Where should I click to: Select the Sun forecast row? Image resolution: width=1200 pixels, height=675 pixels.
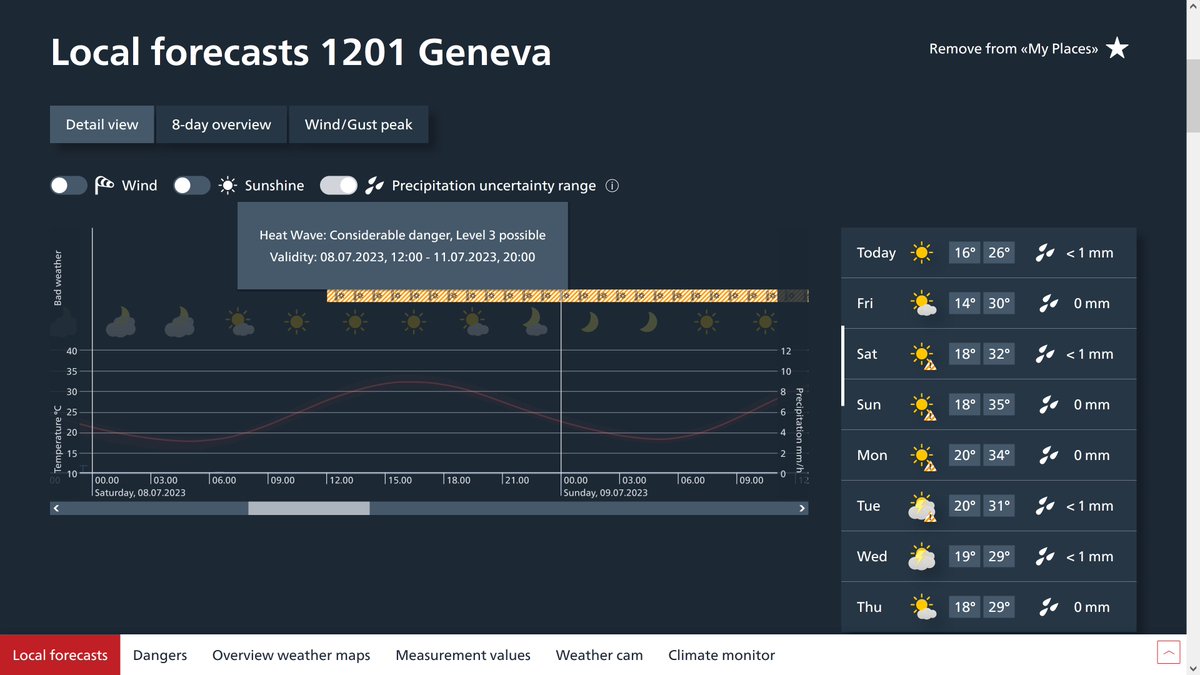pyautogui.click(x=989, y=405)
